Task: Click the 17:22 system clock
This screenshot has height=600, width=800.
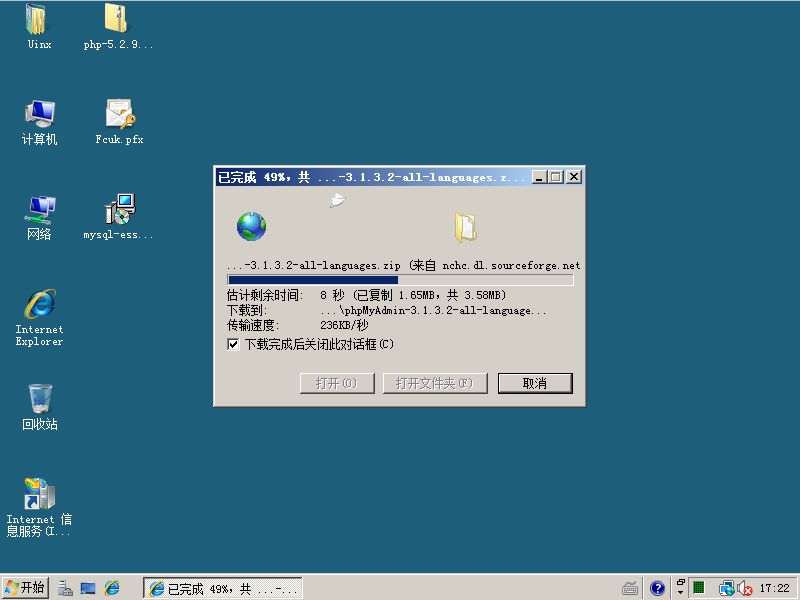Action: coord(774,588)
